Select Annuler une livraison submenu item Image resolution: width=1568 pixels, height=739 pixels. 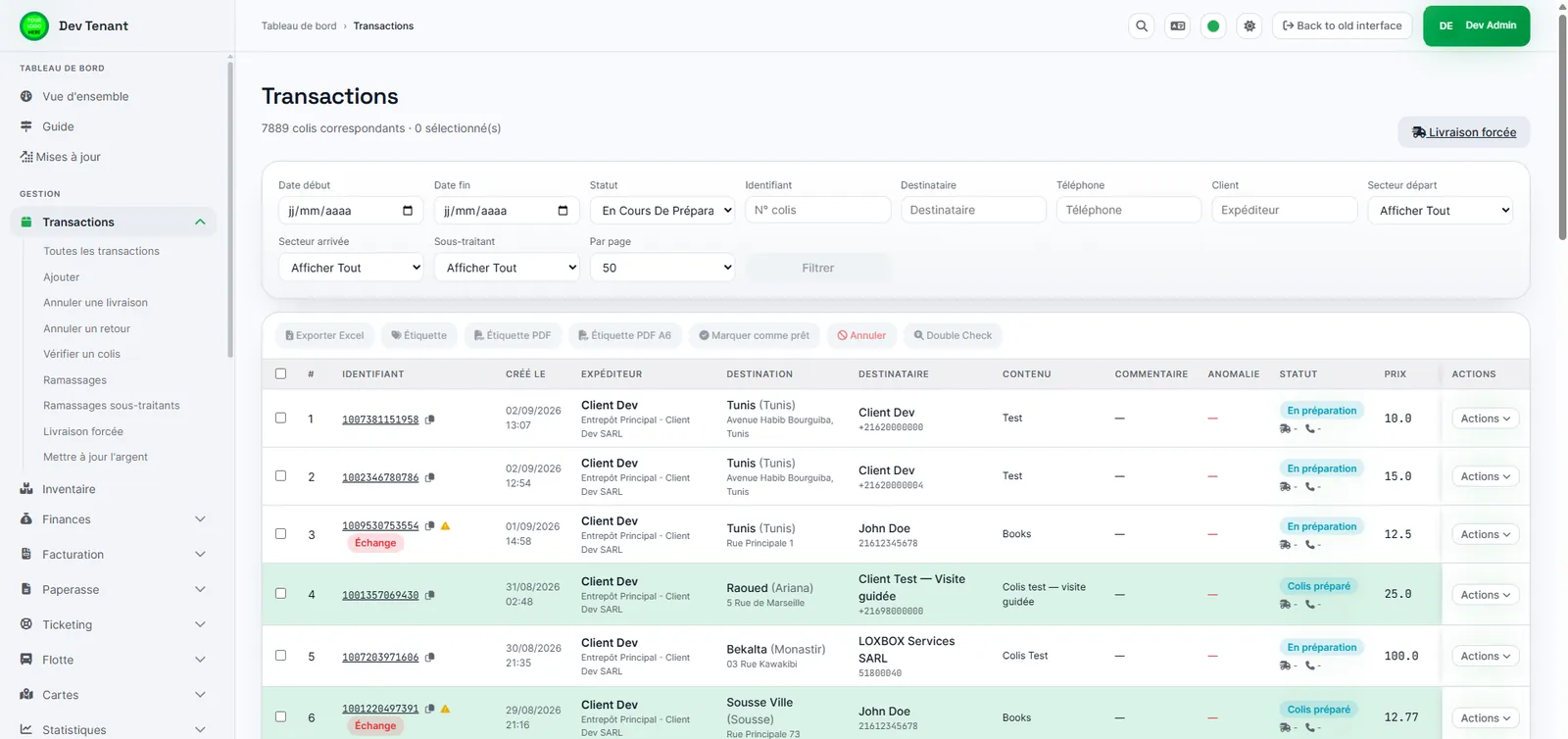(x=95, y=303)
